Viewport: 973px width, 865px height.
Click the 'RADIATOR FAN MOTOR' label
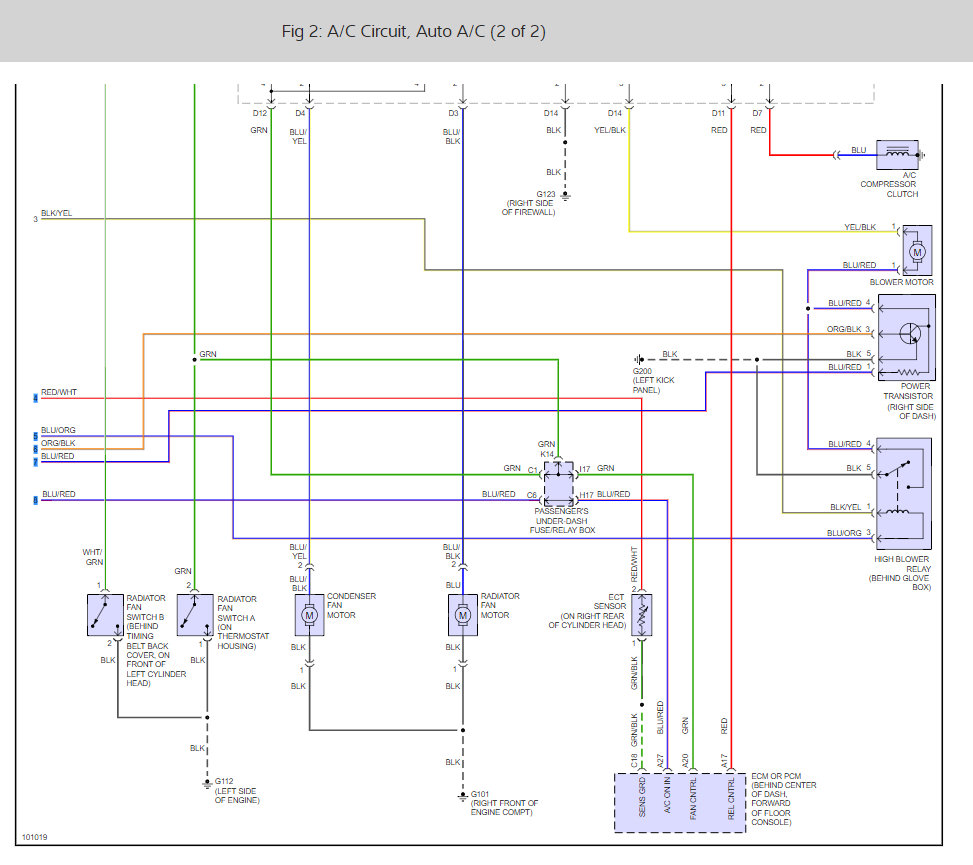click(500, 606)
